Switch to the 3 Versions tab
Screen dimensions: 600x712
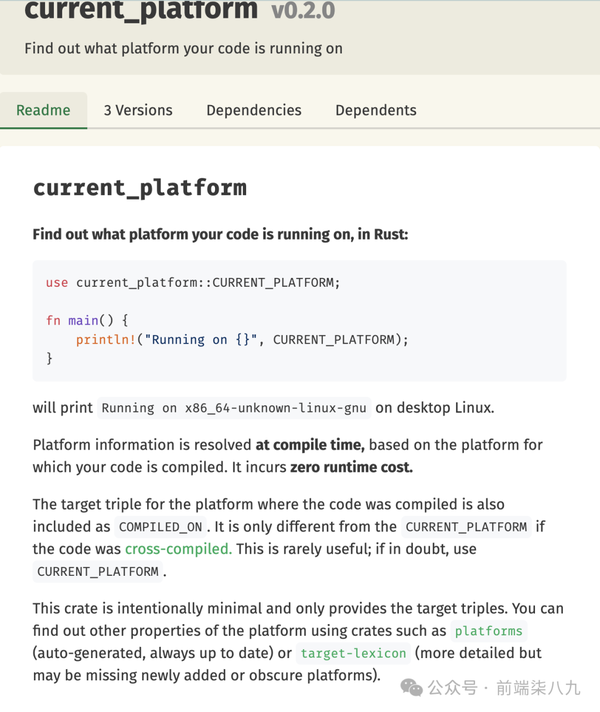point(138,110)
